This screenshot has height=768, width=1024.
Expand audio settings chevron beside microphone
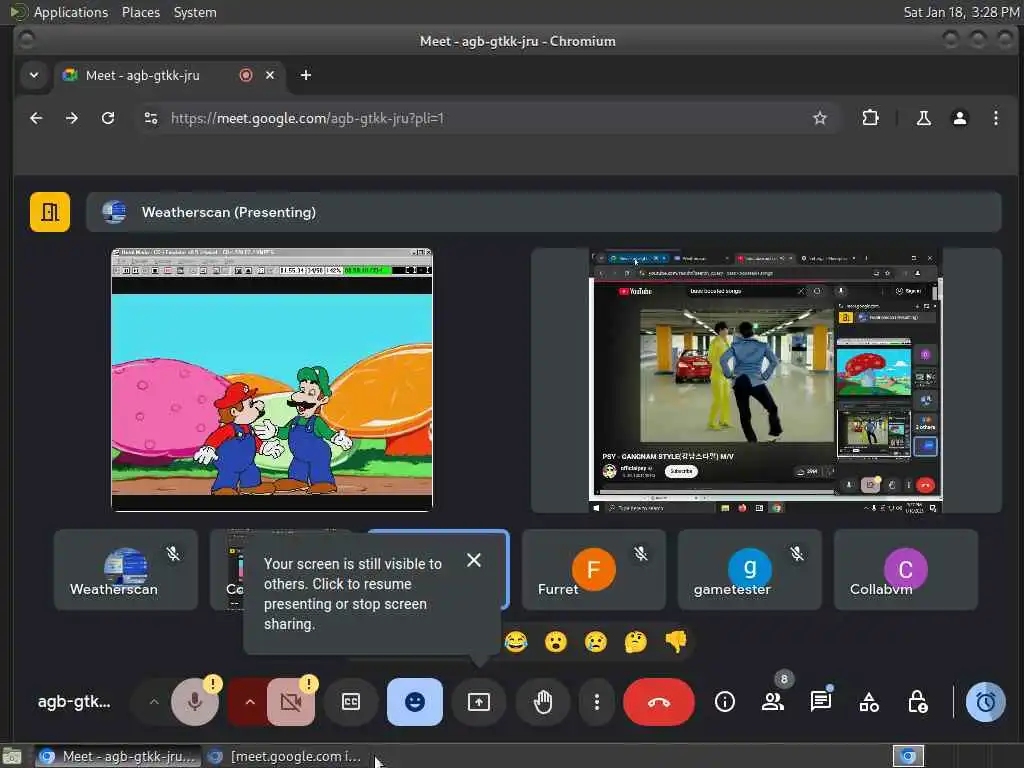click(153, 702)
